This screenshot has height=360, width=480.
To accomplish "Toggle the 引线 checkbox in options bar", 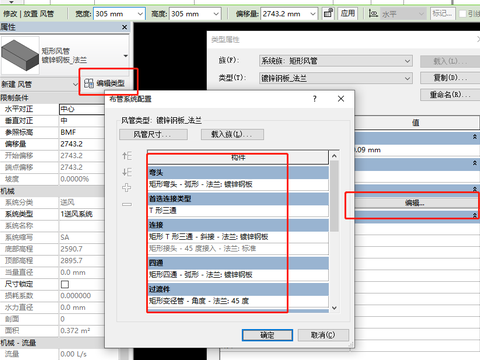I will coord(463,14).
